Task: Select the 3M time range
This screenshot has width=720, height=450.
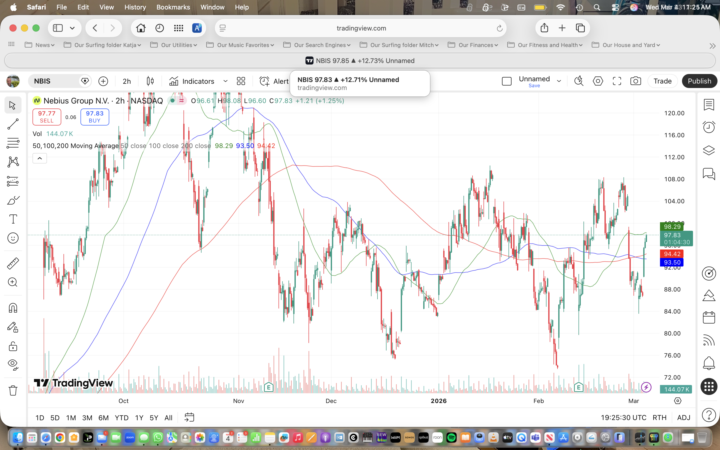Action: tap(87, 417)
